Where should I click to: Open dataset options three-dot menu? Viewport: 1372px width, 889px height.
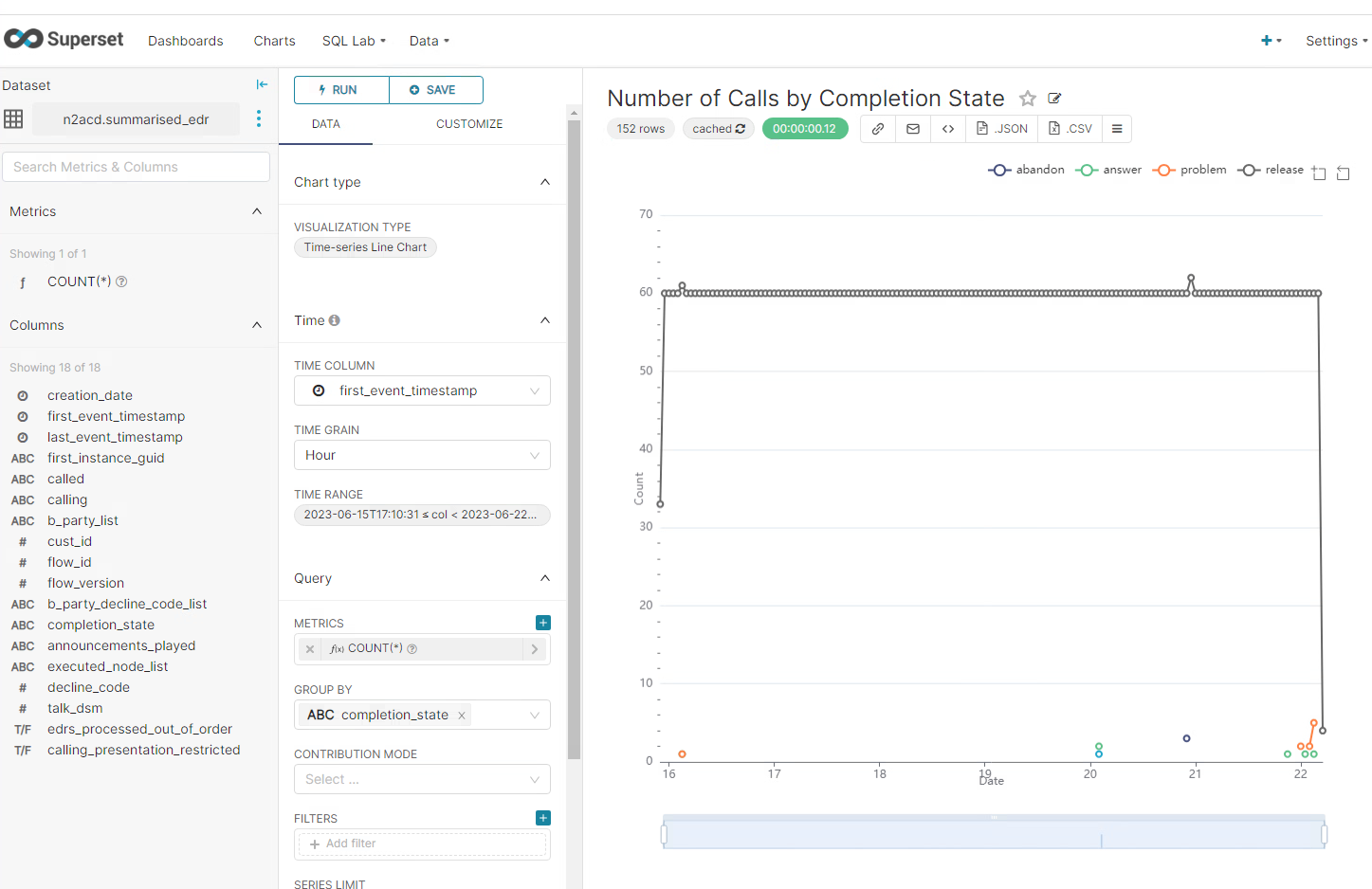[259, 118]
